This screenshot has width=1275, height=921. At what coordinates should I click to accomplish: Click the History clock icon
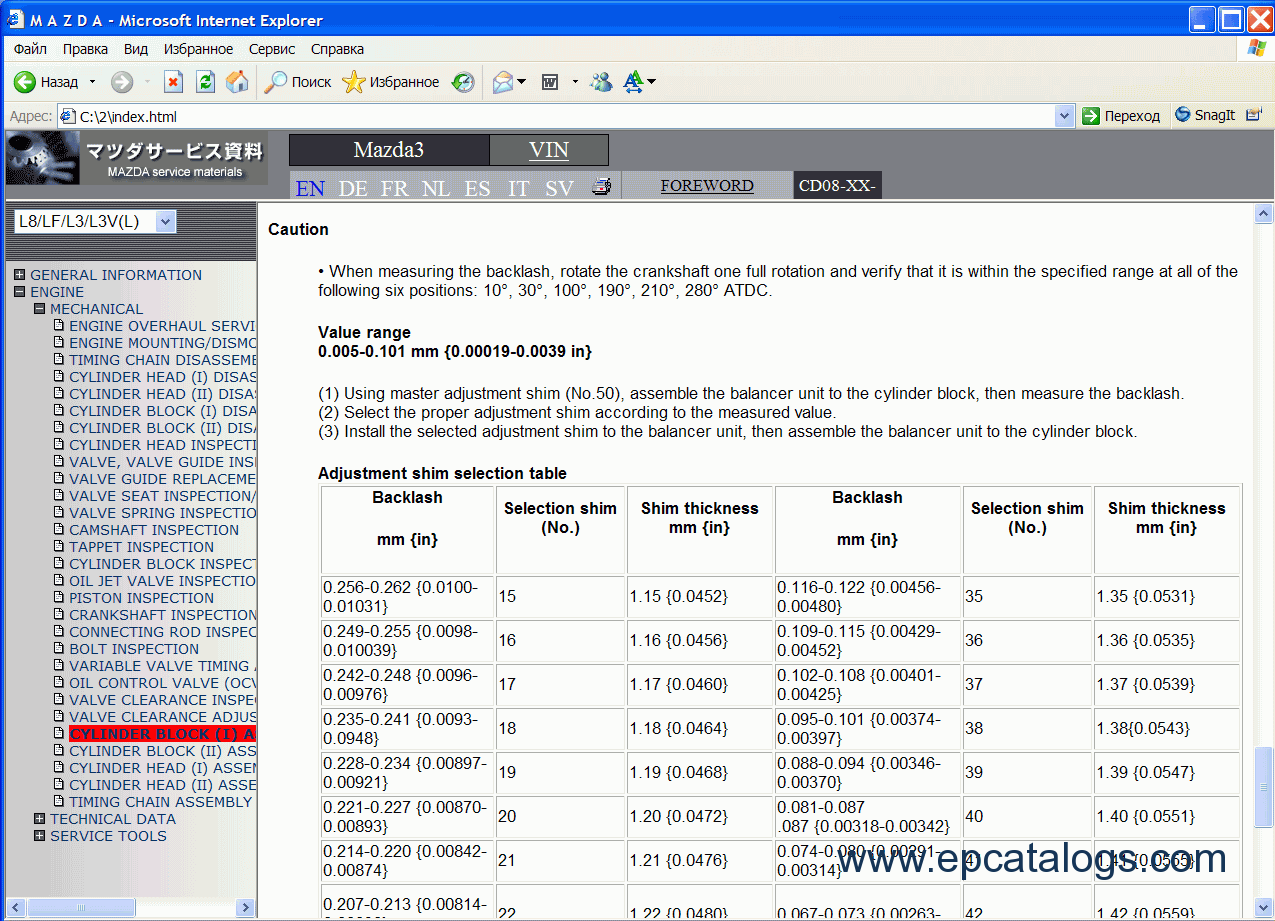pos(463,82)
